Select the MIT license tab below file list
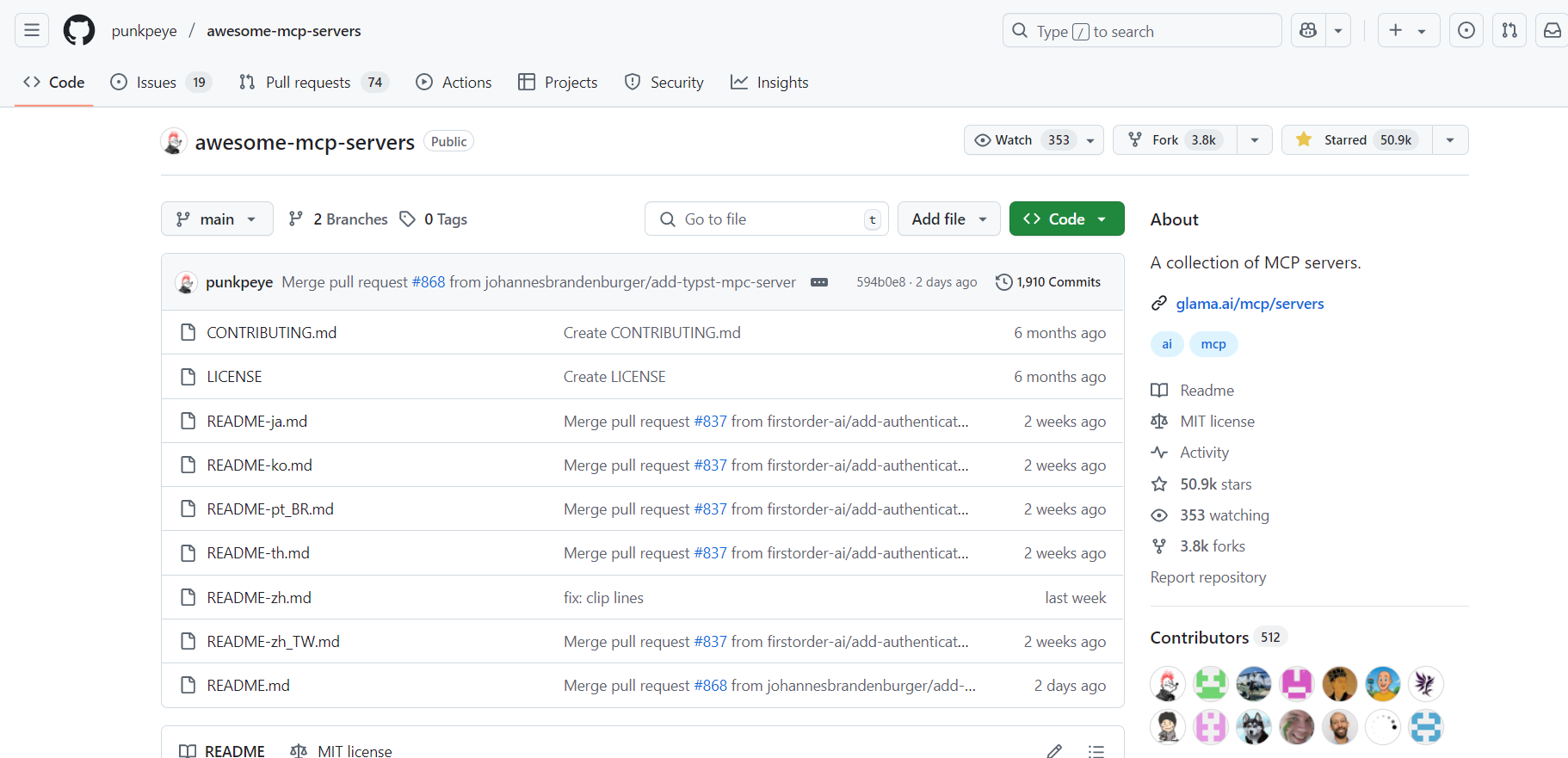 [342, 751]
